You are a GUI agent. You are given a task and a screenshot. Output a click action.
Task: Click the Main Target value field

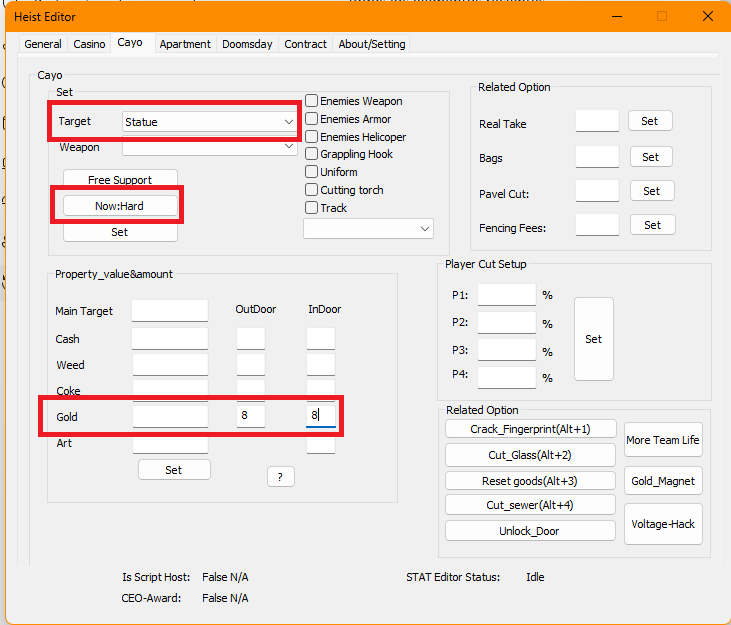pos(170,310)
